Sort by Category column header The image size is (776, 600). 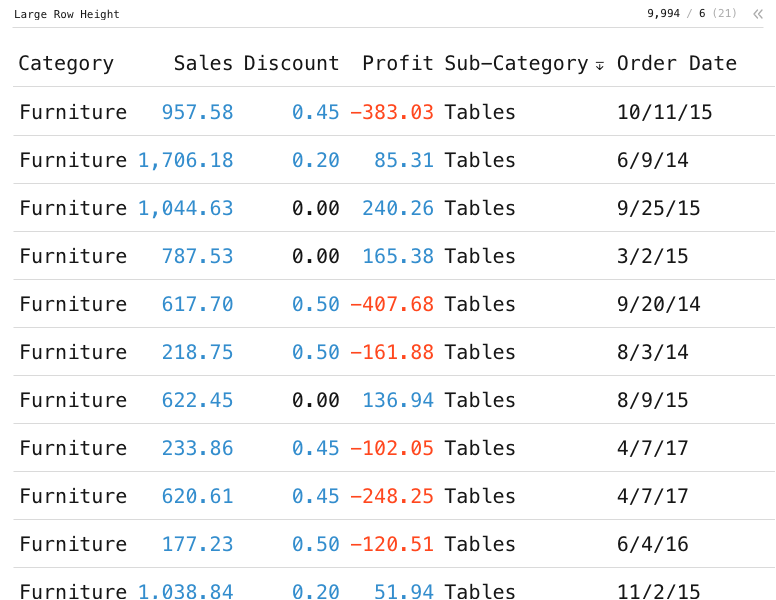point(66,63)
